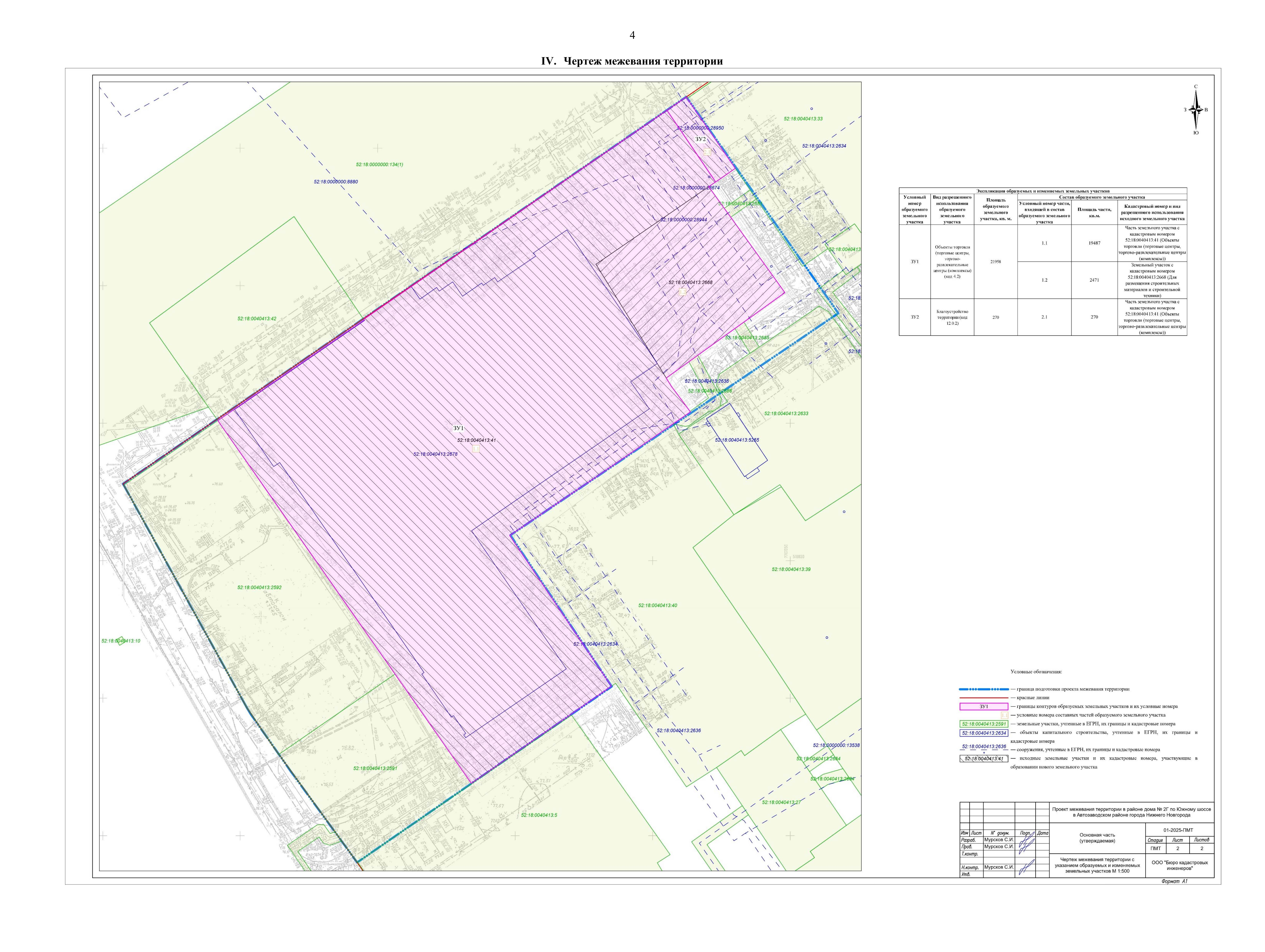
Task: Click map label 52:18:0040413:2592
Action: click(260, 587)
